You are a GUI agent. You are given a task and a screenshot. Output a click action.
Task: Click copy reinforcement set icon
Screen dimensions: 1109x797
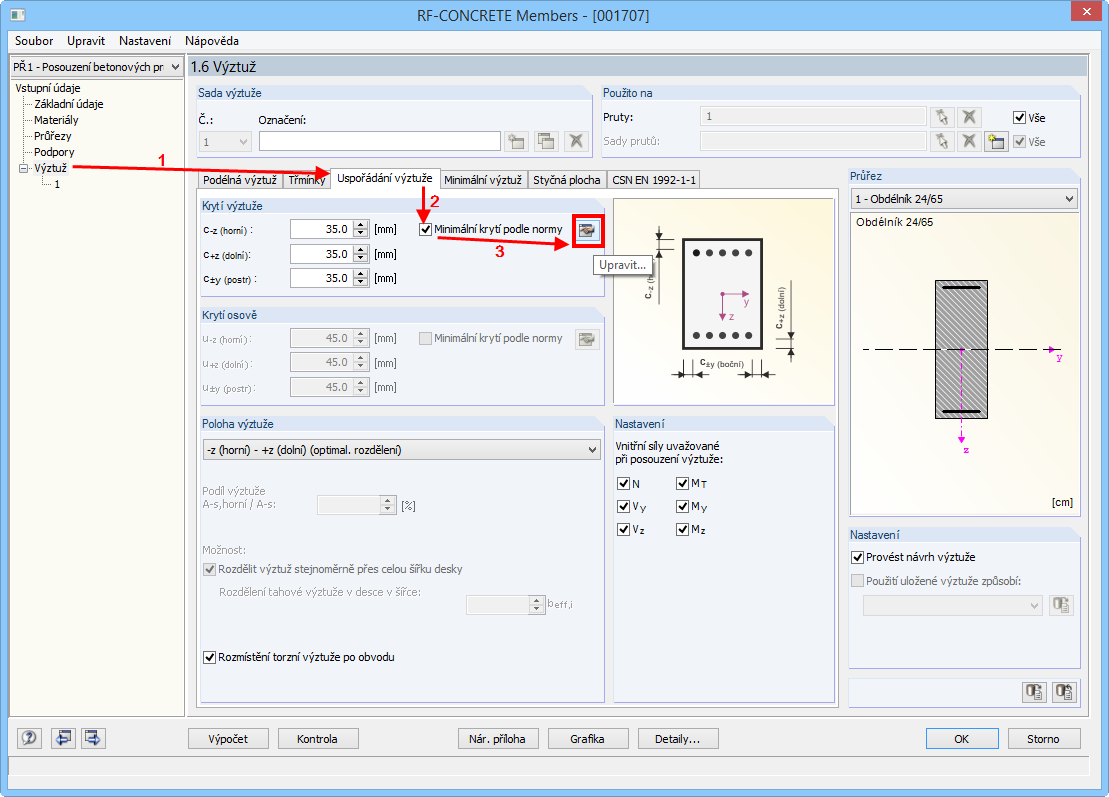(546, 141)
